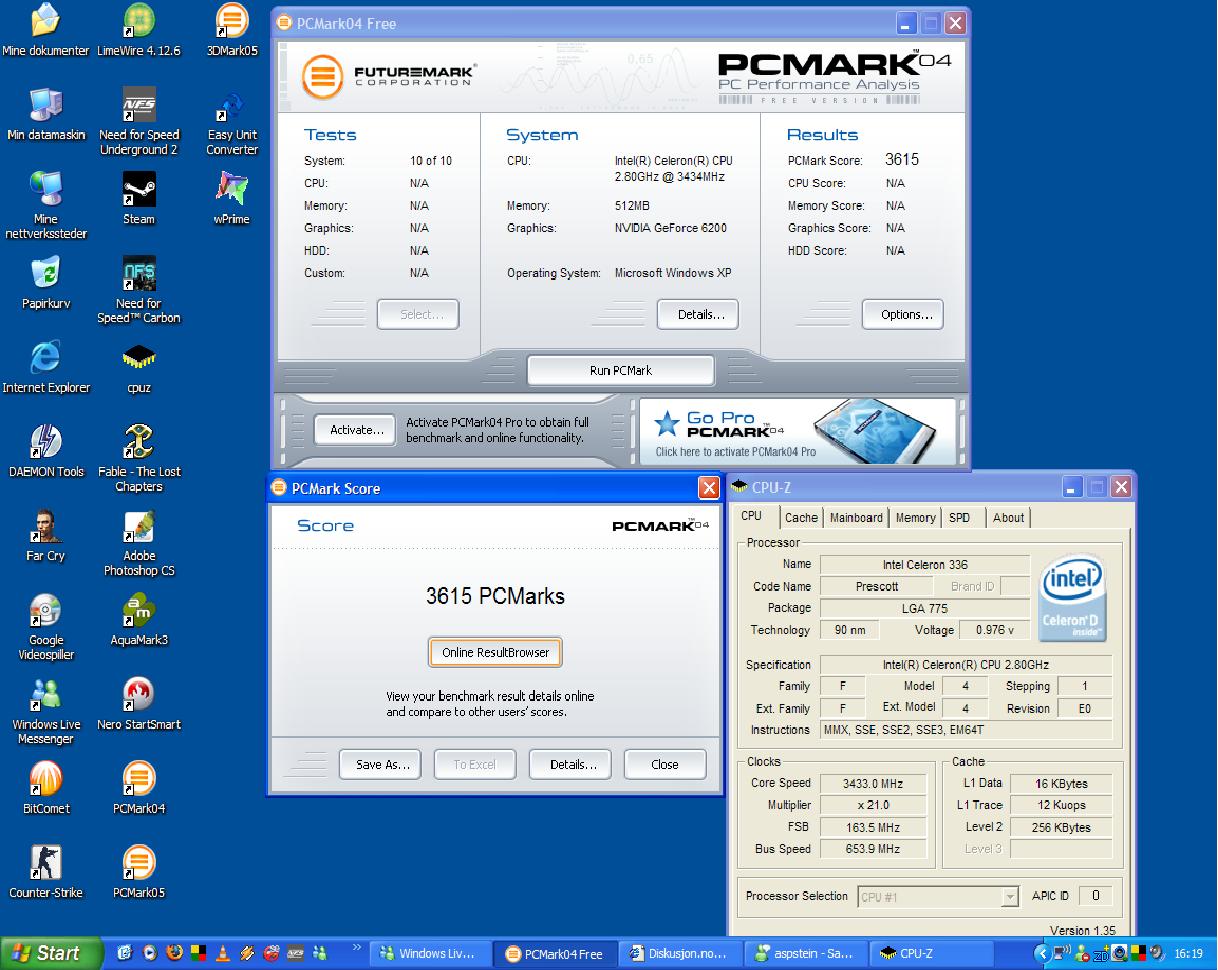Click Details... in PCMark Score dialog
The height and width of the screenshot is (970, 1218).
coord(570,764)
